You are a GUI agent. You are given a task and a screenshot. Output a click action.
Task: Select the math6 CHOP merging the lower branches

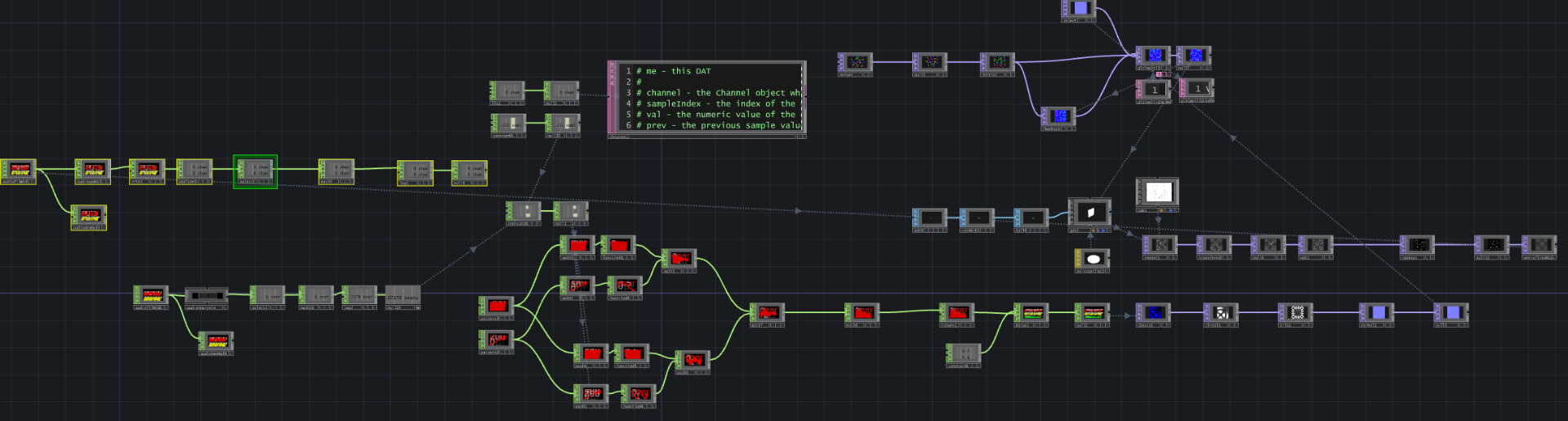693,362
